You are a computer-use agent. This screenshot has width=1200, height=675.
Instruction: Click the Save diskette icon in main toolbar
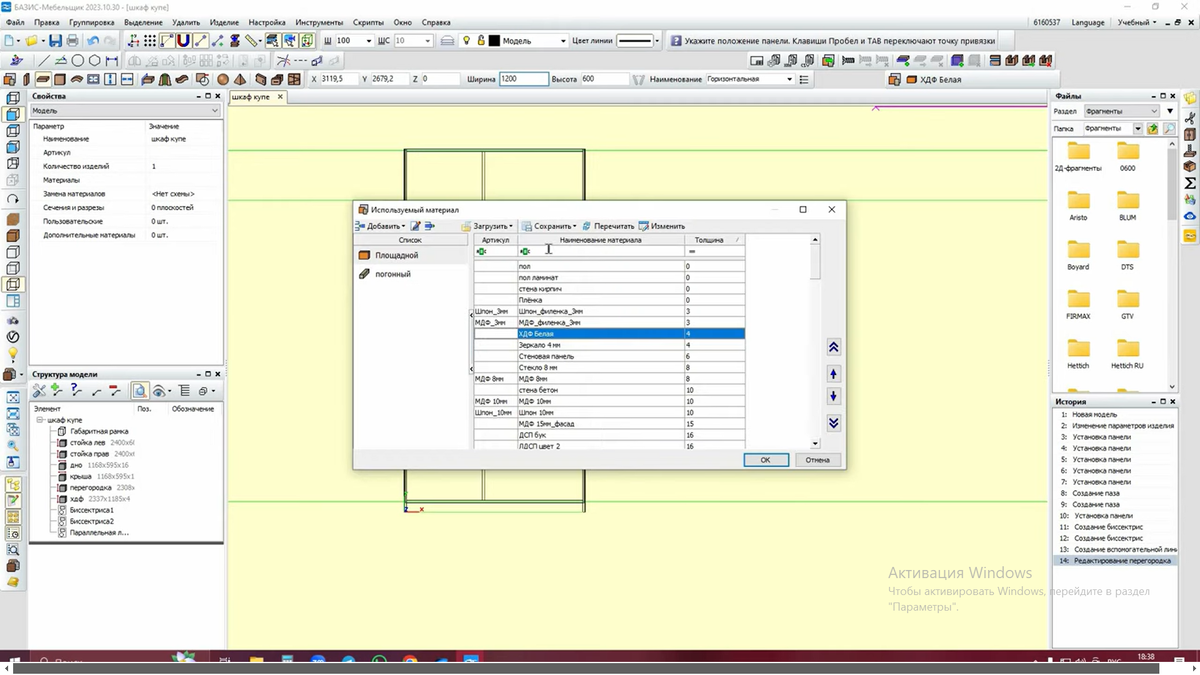click(55, 40)
